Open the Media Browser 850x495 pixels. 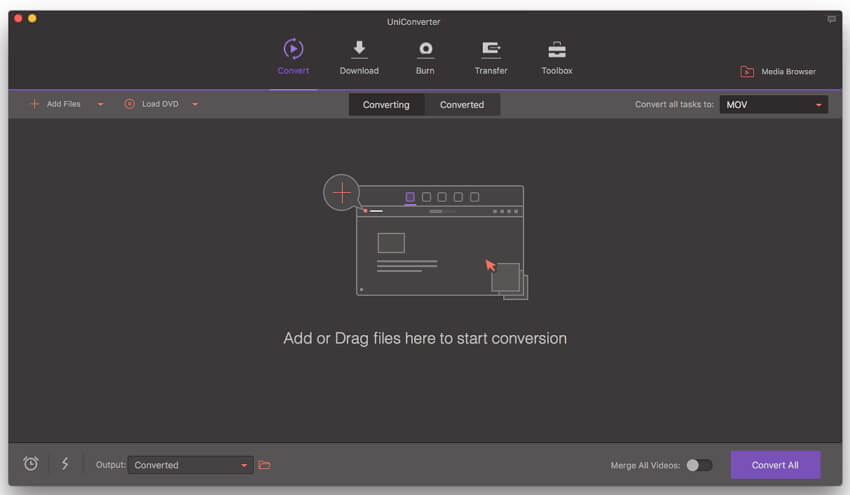coord(778,72)
